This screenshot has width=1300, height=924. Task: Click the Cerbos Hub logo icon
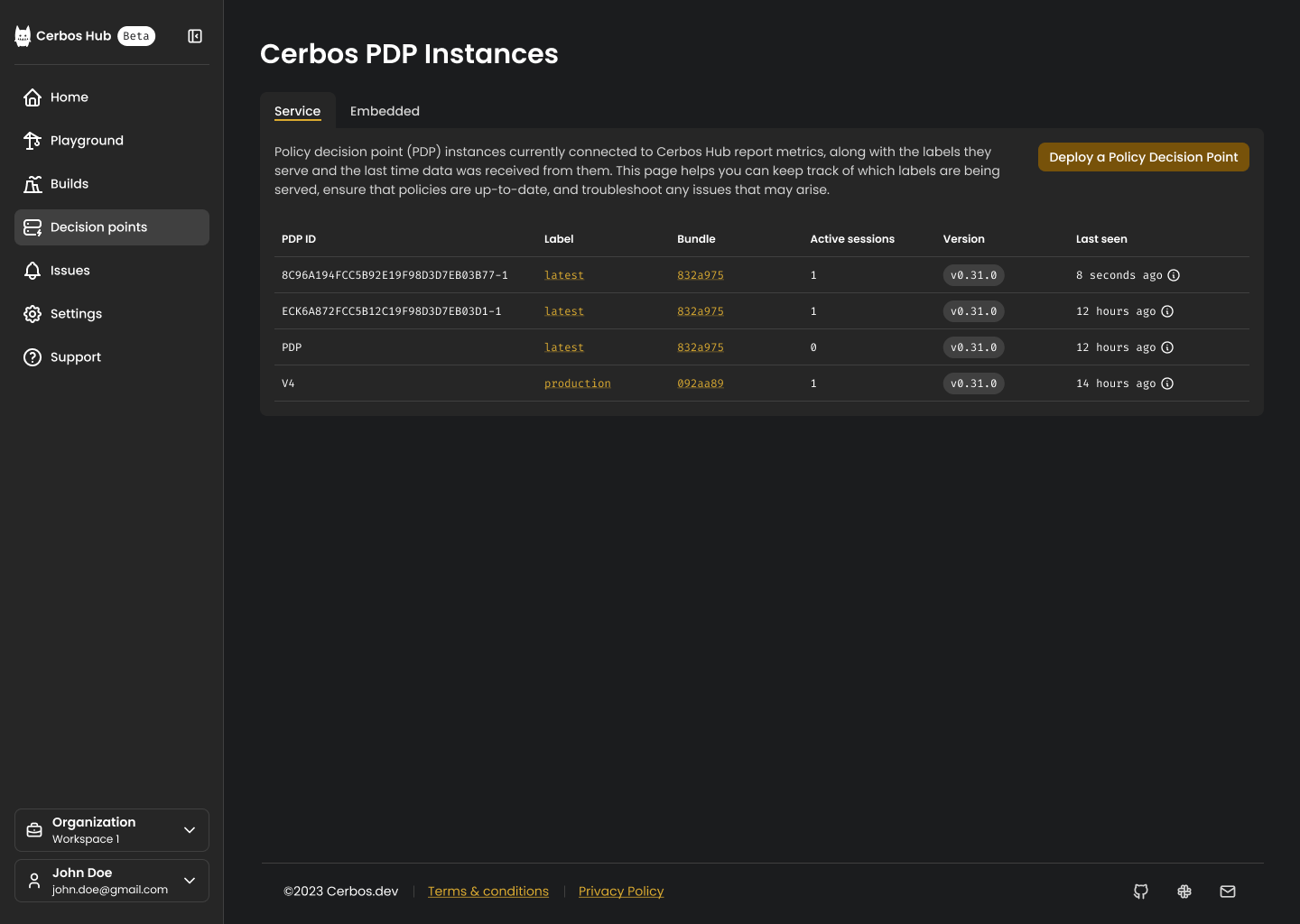22,36
